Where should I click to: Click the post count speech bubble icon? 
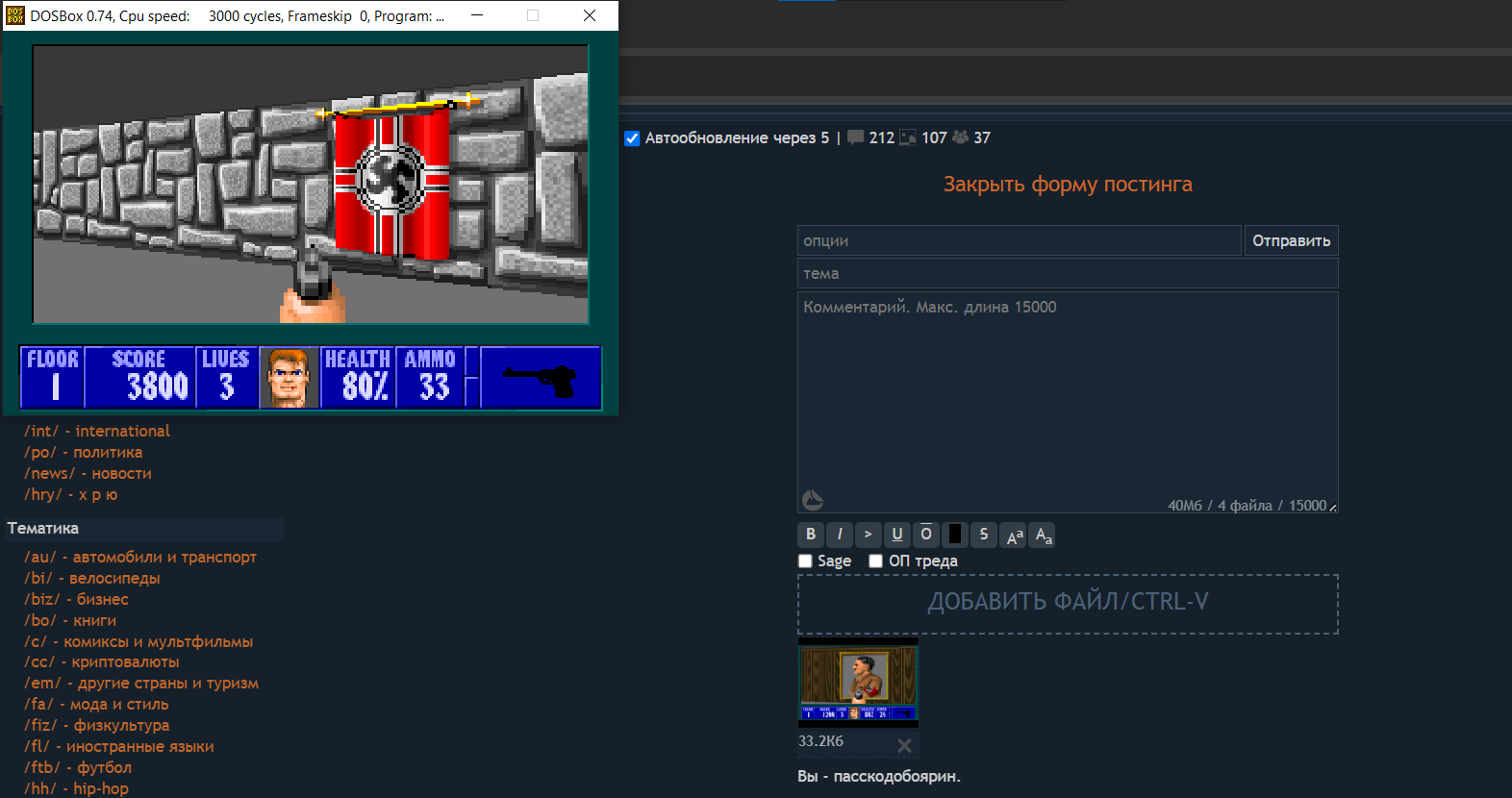point(855,137)
